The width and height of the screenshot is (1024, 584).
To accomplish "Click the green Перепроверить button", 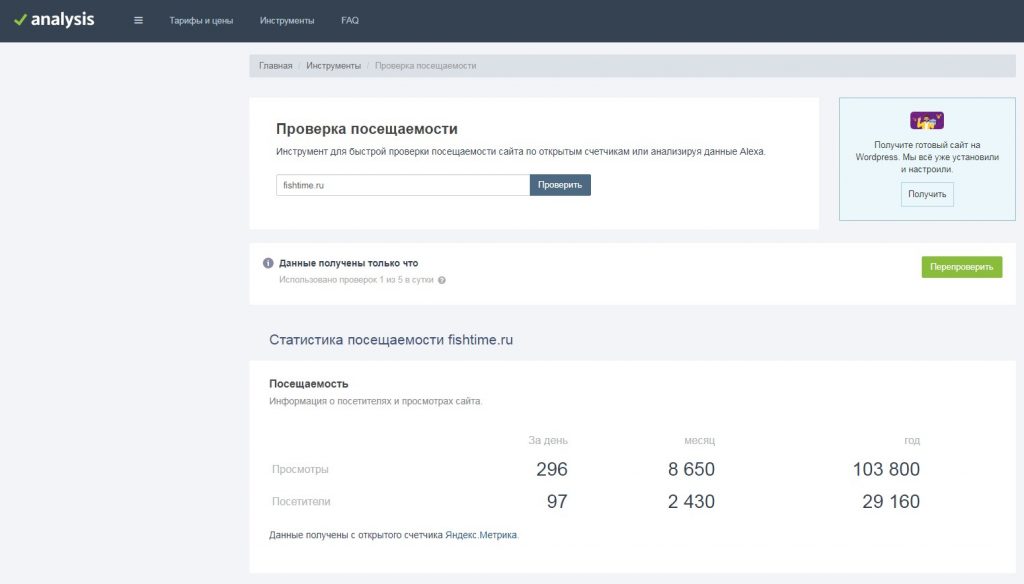I will [x=961, y=267].
